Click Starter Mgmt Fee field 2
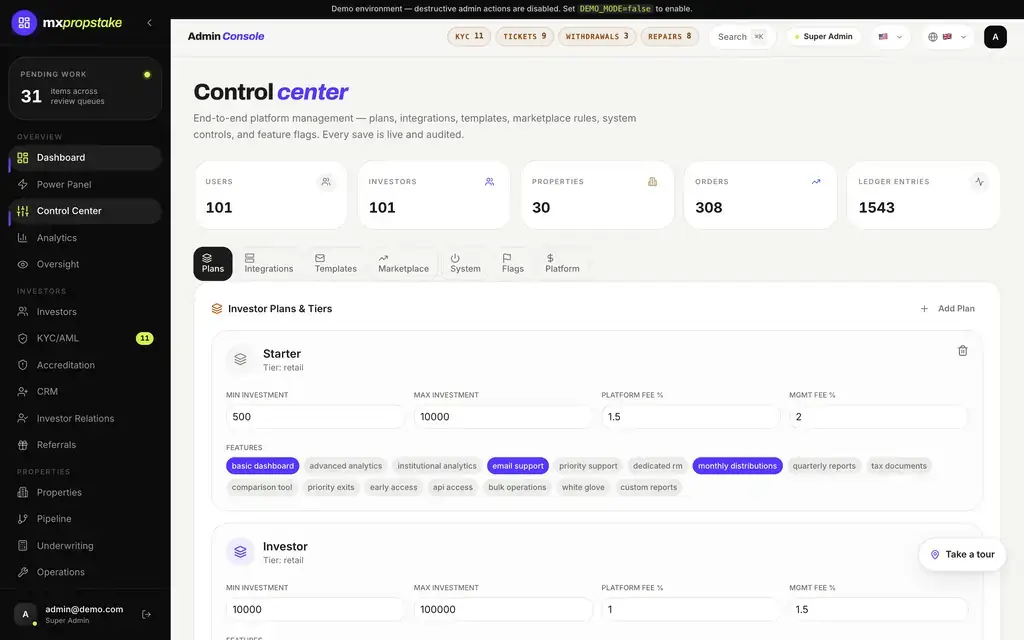The image size is (1024, 640). point(878,417)
